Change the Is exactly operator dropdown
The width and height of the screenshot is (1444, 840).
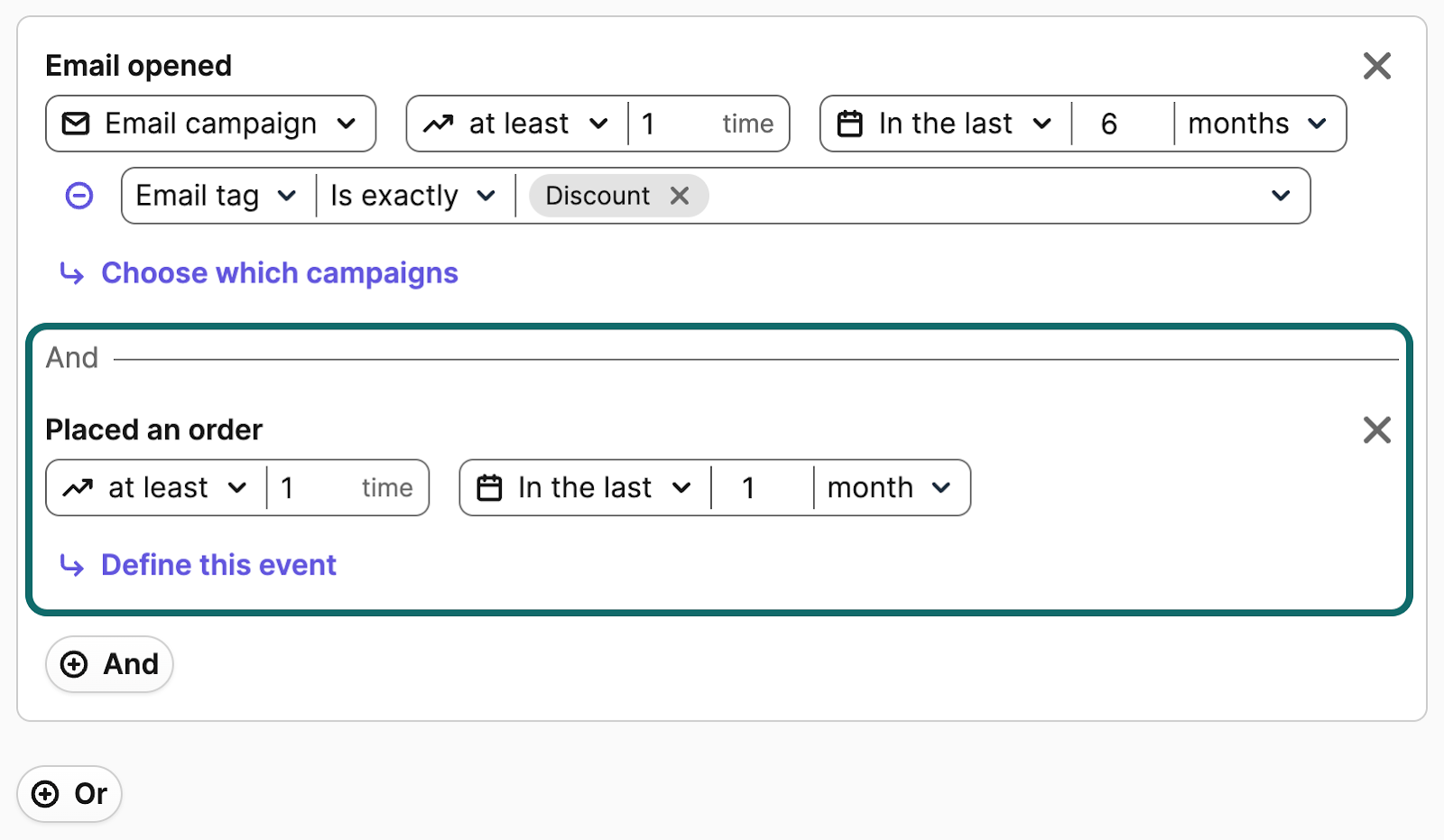pyautogui.click(x=413, y=196)
